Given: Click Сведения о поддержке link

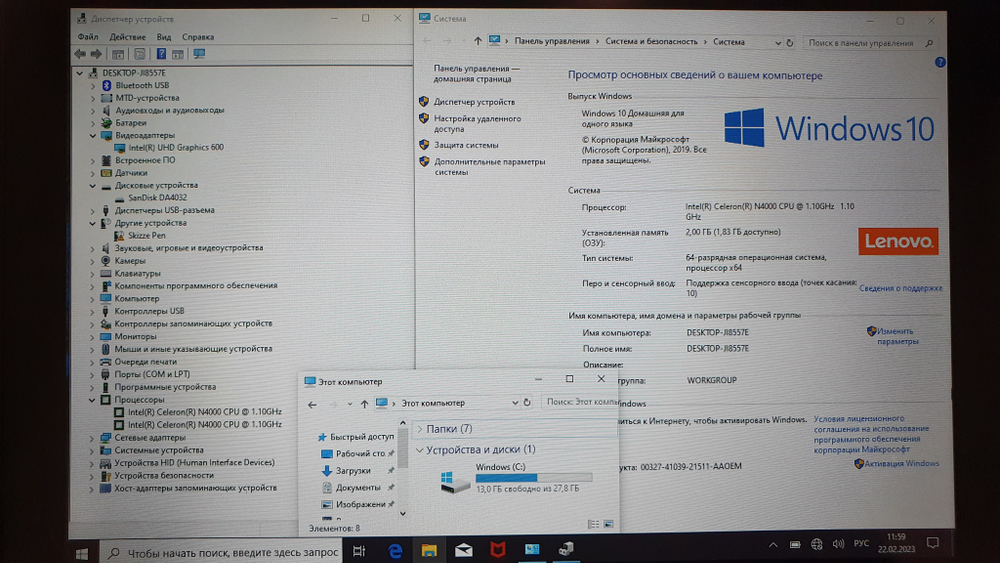Looking at the screenshot, I should pos(900,288).
